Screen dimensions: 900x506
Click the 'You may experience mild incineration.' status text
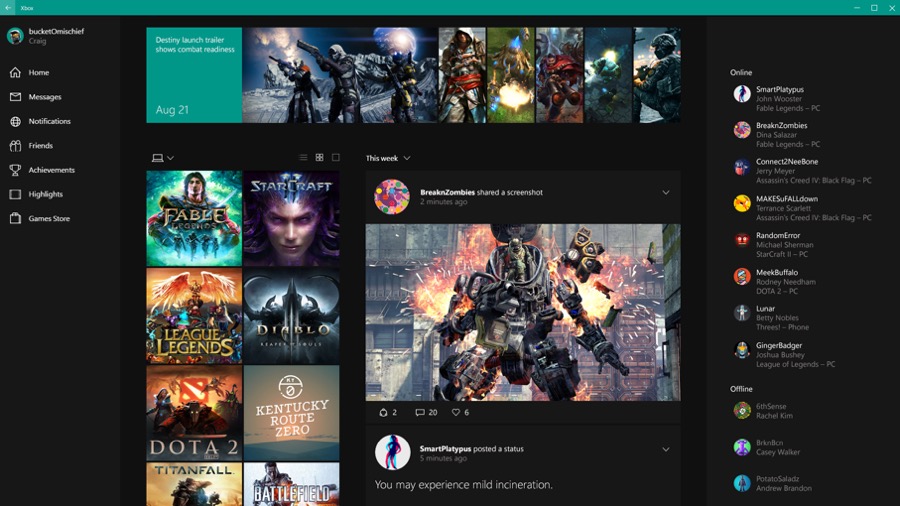[464, 485]
